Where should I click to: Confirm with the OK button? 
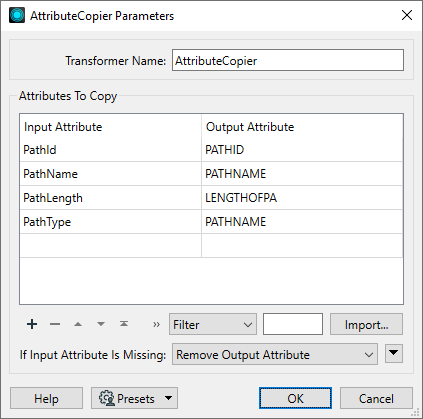(x=295, y=398)
